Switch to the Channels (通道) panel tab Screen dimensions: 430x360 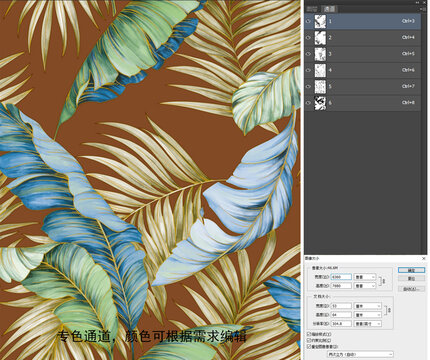click(x=330, y=9)
